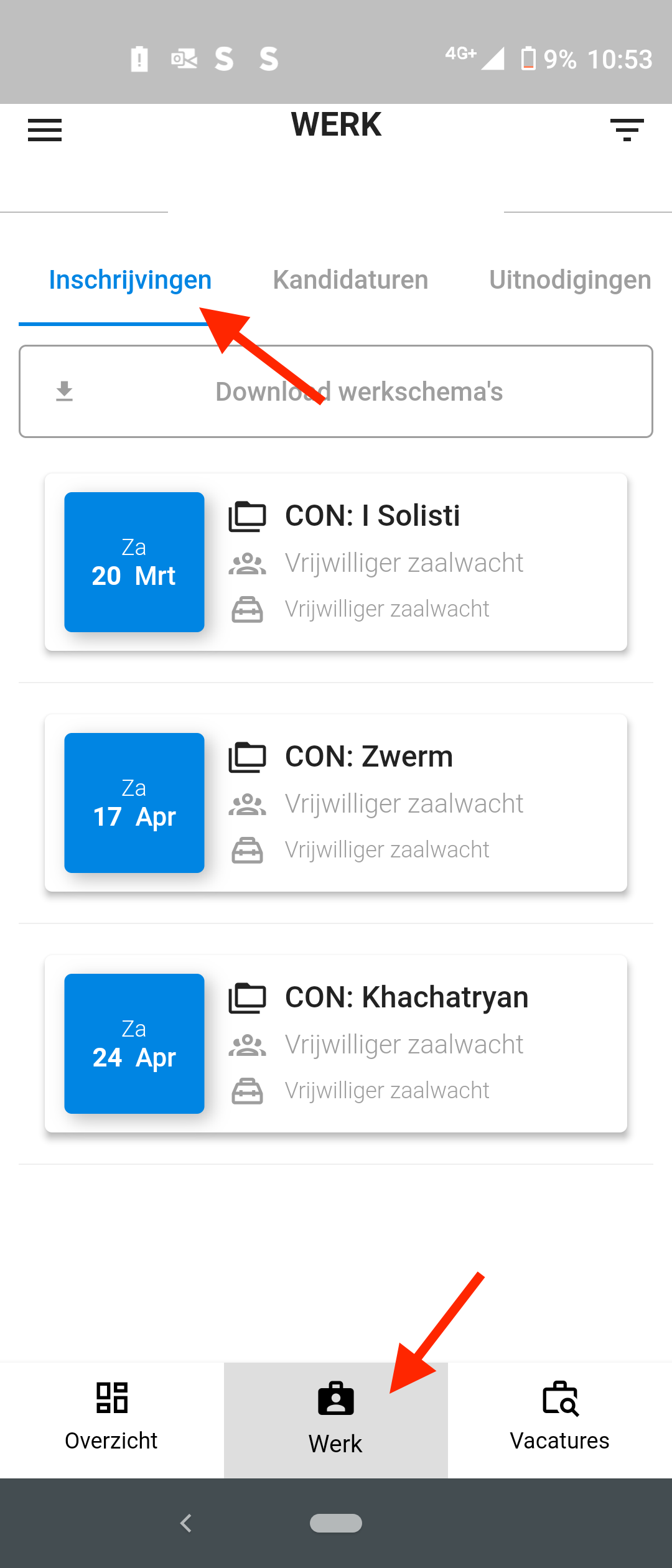Tap the toolbox icon in Khachatryan card

(x=247, y=1091)
